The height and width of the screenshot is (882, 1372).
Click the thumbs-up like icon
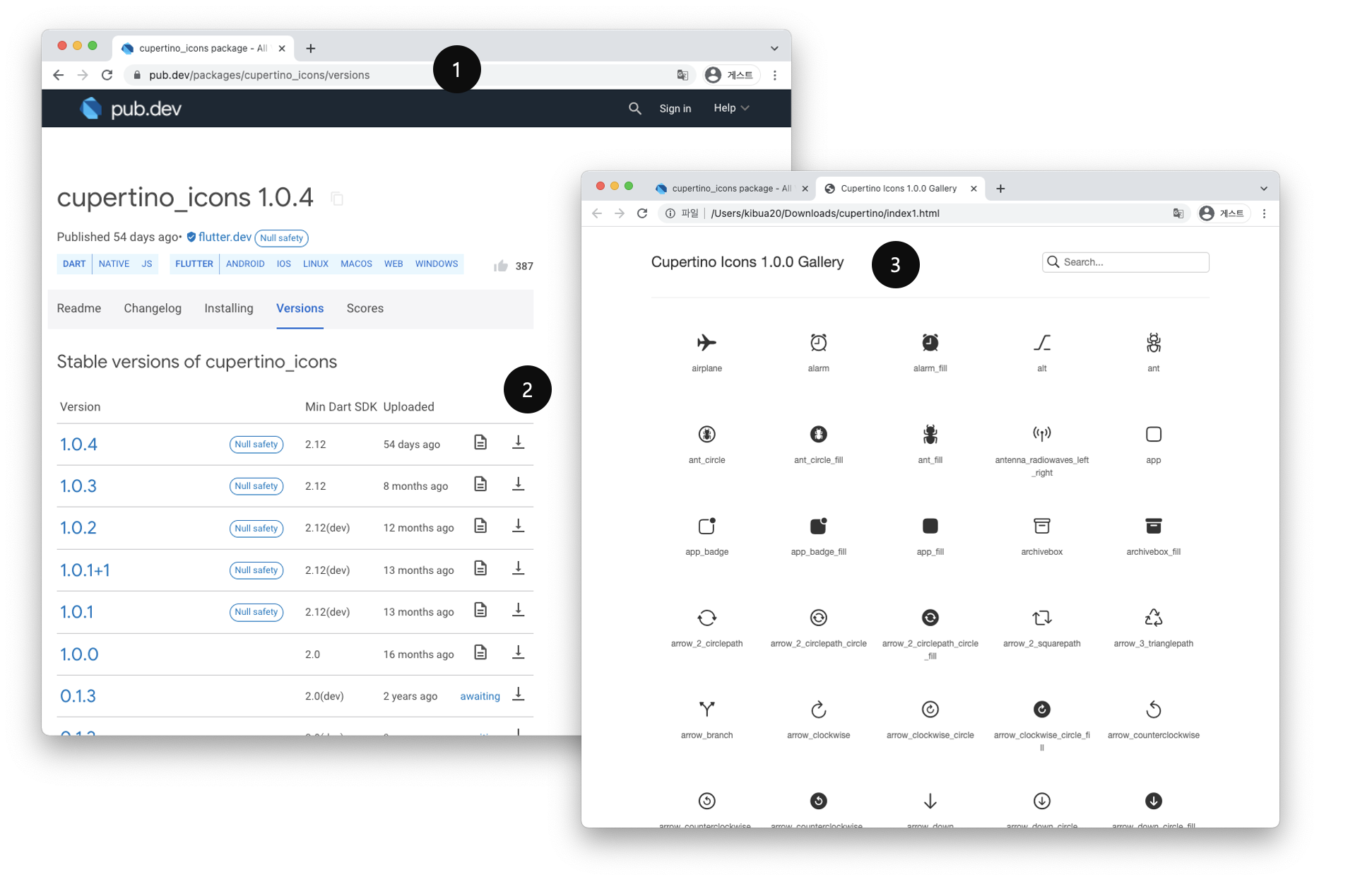coord(501,266)
